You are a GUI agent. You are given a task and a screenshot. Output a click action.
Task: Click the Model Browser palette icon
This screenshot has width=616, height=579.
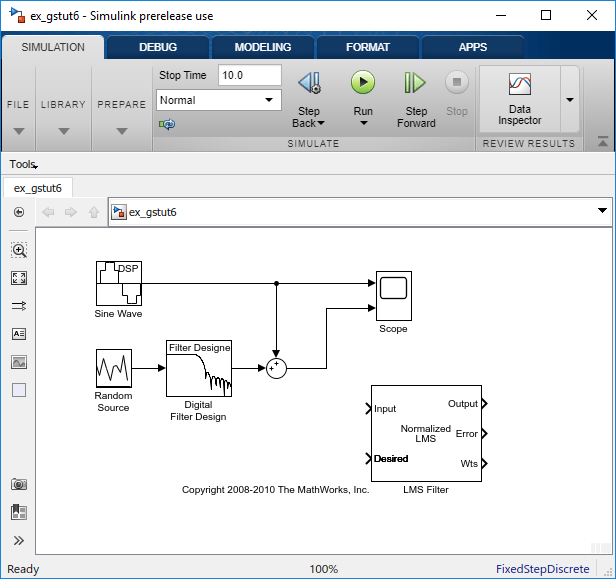[19, 512]
